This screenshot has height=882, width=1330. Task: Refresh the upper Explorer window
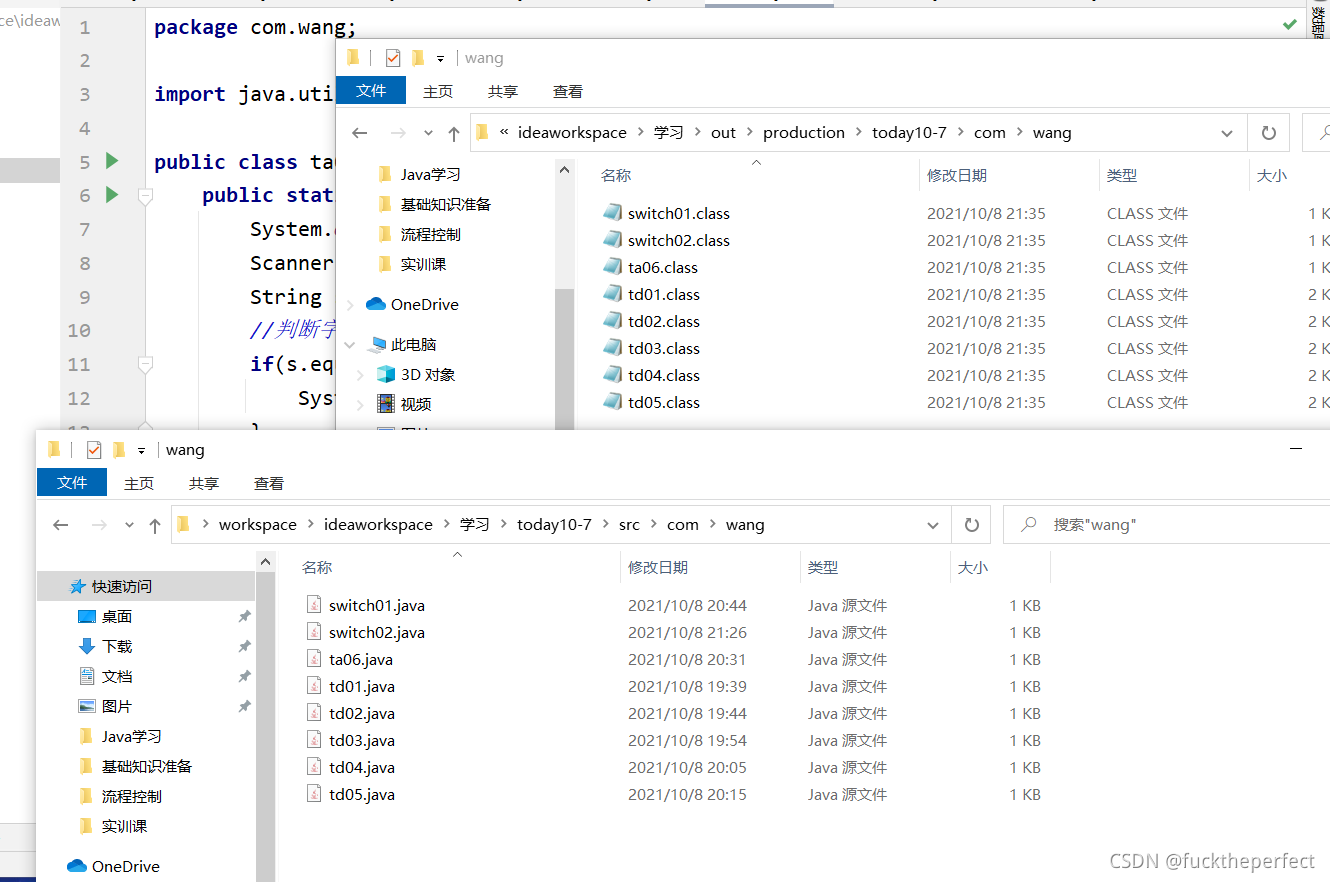(x=1269, y=133)
